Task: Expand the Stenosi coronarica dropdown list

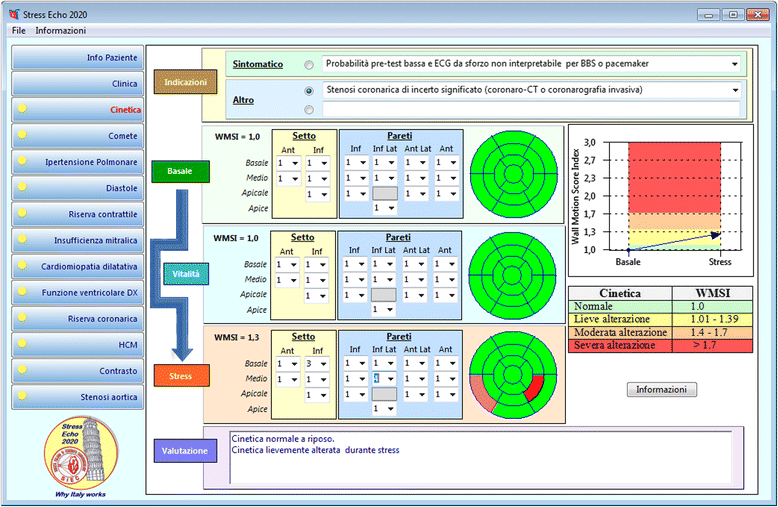Action: (733, 90)
